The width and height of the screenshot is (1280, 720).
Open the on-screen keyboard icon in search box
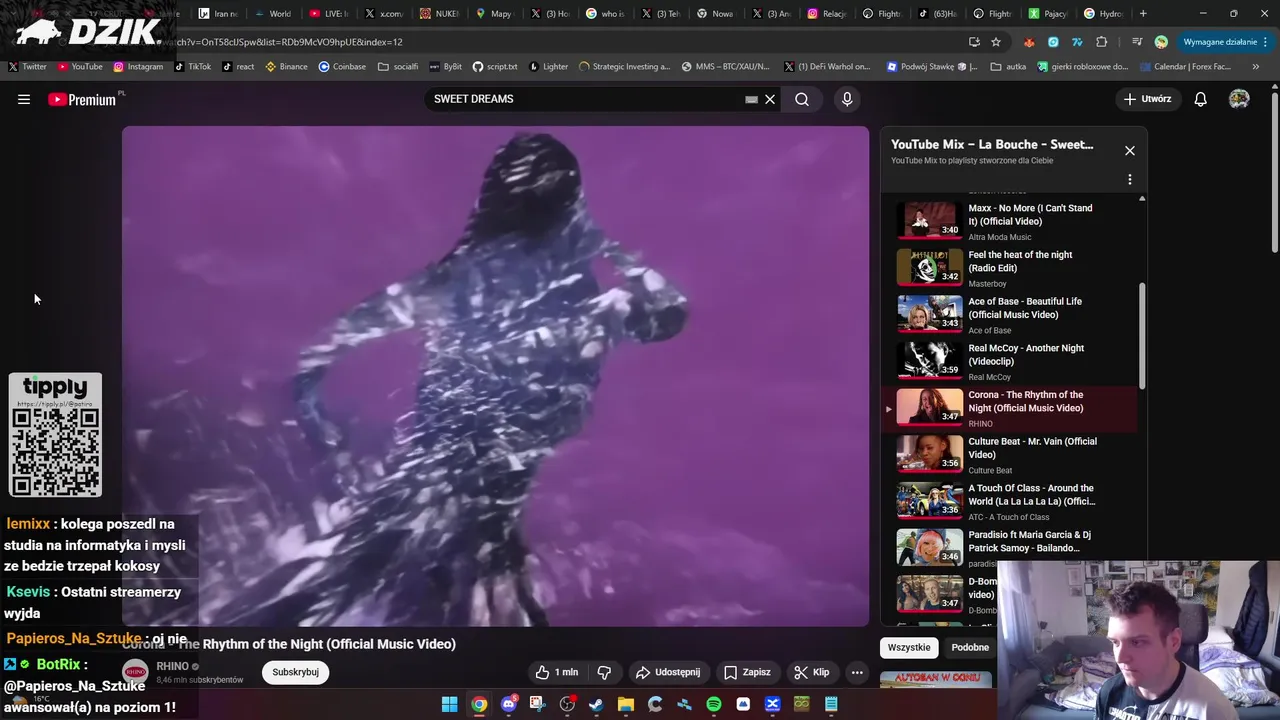click(751, 99)
